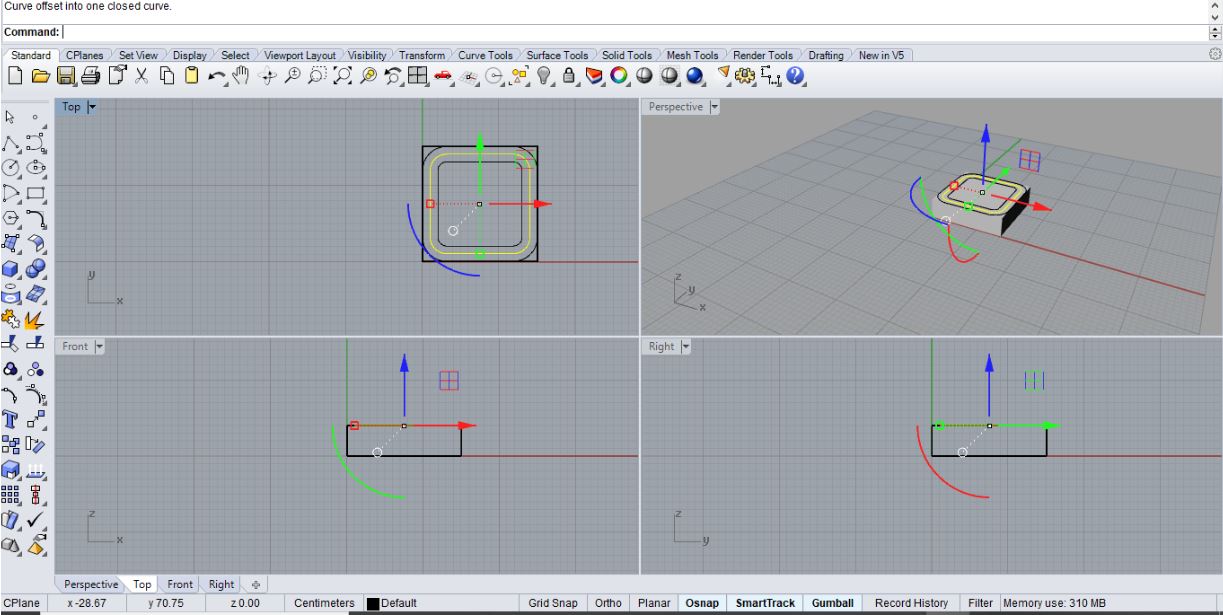Click the red car Set View icon

click(444, 75)
